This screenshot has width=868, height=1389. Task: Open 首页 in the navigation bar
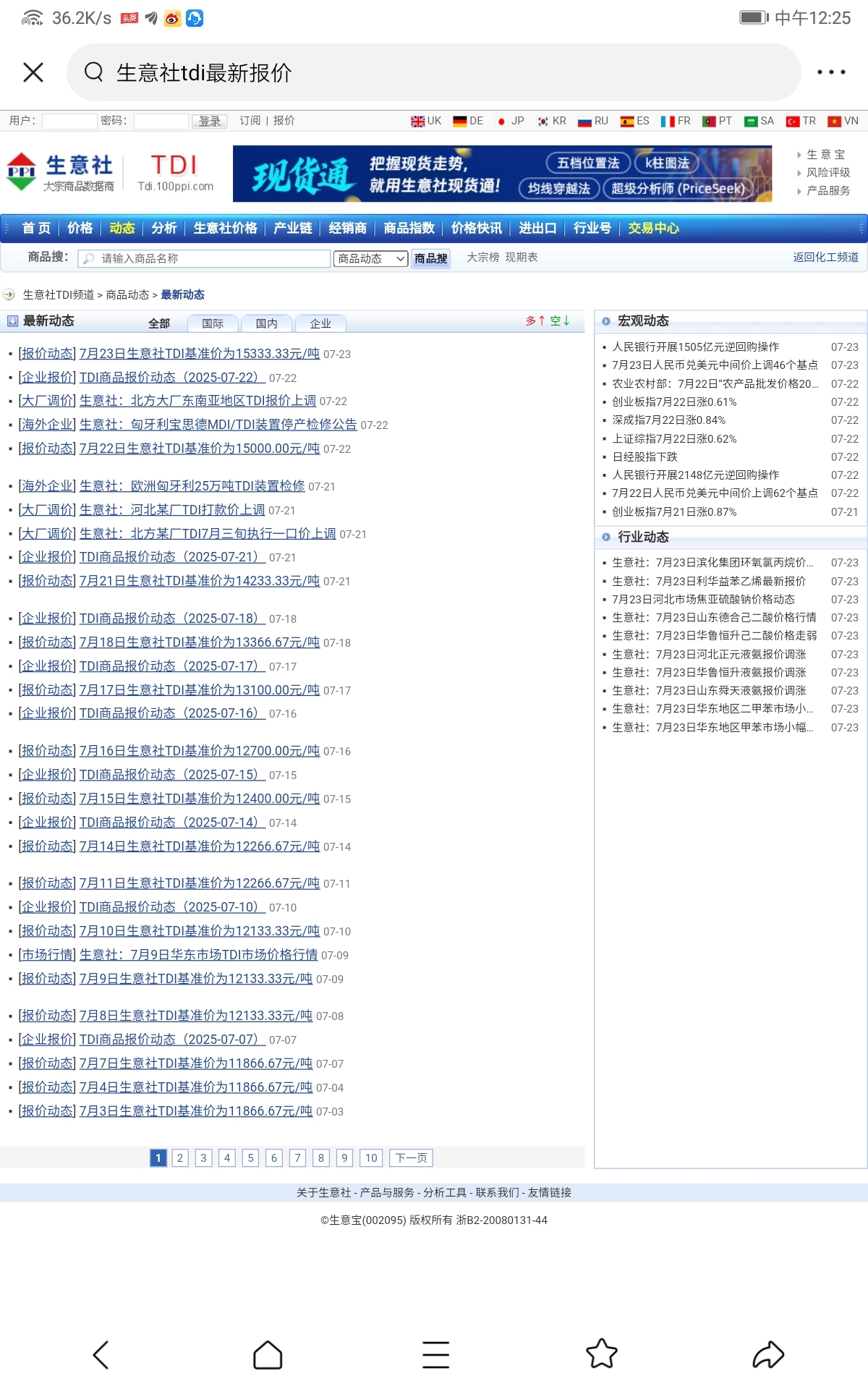pyautogui.click(x=36, y=228)
